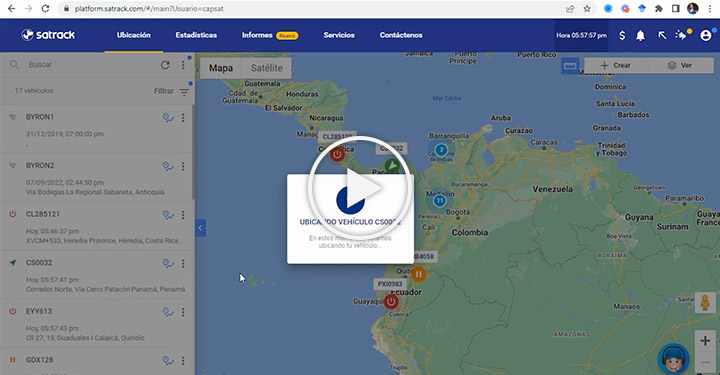Open the three-dot menu for EYY613
The width and height of the screenshot is (720, 375).
(x=183, y=312)
